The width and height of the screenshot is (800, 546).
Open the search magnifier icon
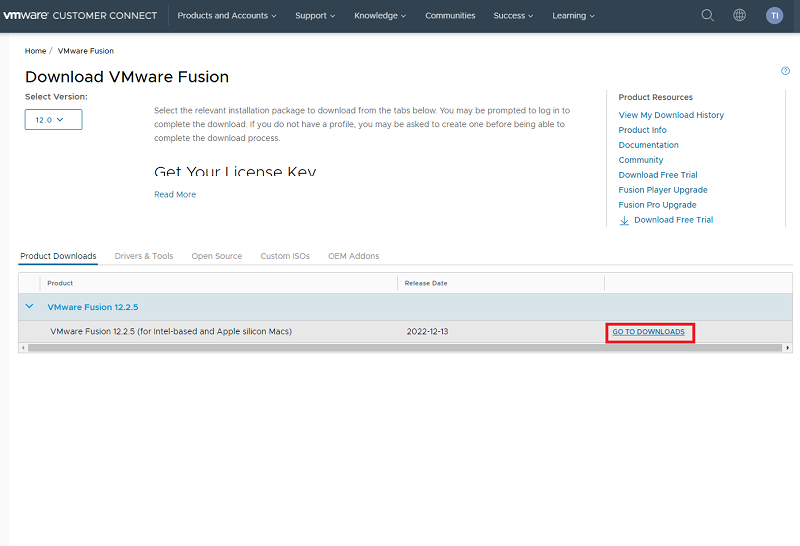click(707, 15)
